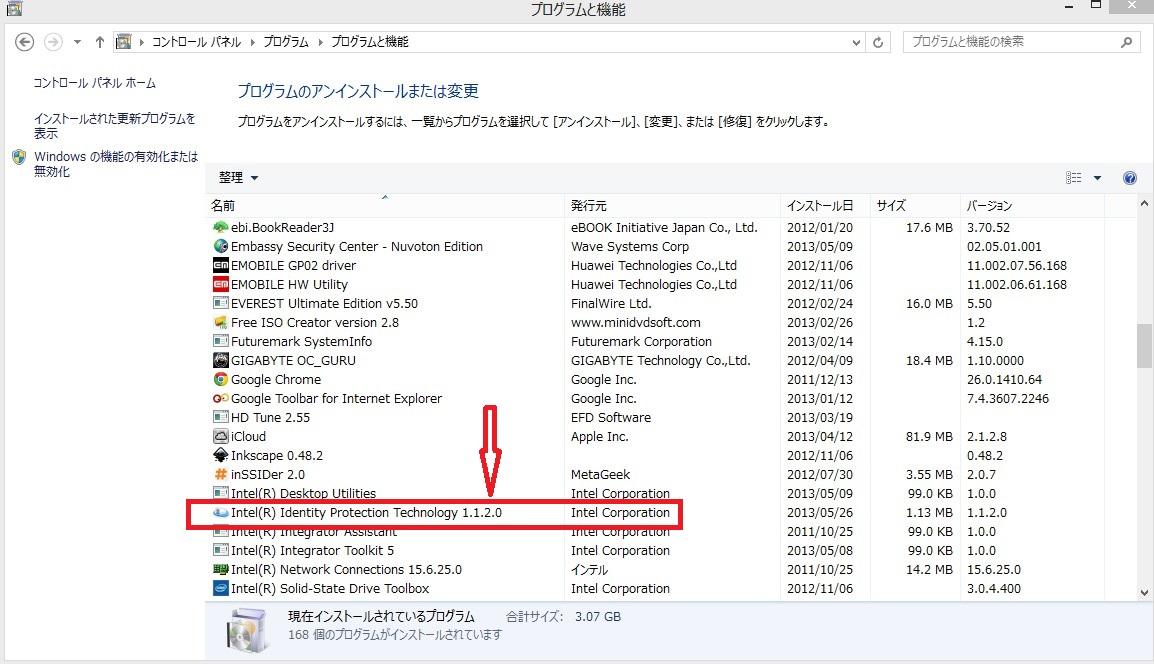
Task: Open view options dropdown arrow
Action: point(1097,178)
